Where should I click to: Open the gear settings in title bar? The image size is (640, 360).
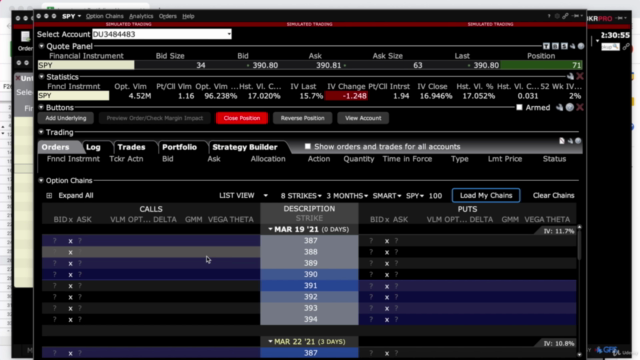pyautogui.click(x=557, y=16)
